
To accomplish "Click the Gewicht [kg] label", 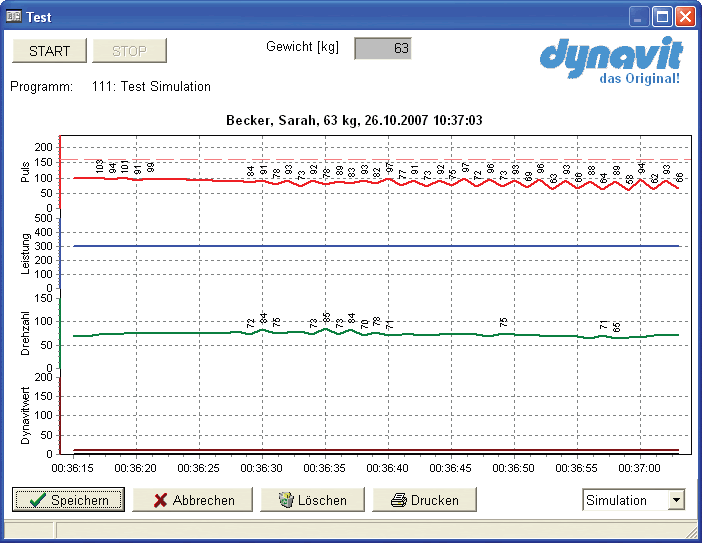I will point(303,47).
